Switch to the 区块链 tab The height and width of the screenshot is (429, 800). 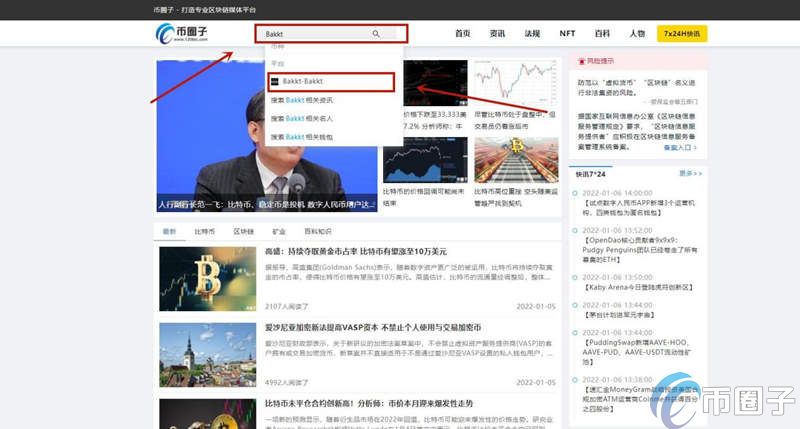coord(244,232)
